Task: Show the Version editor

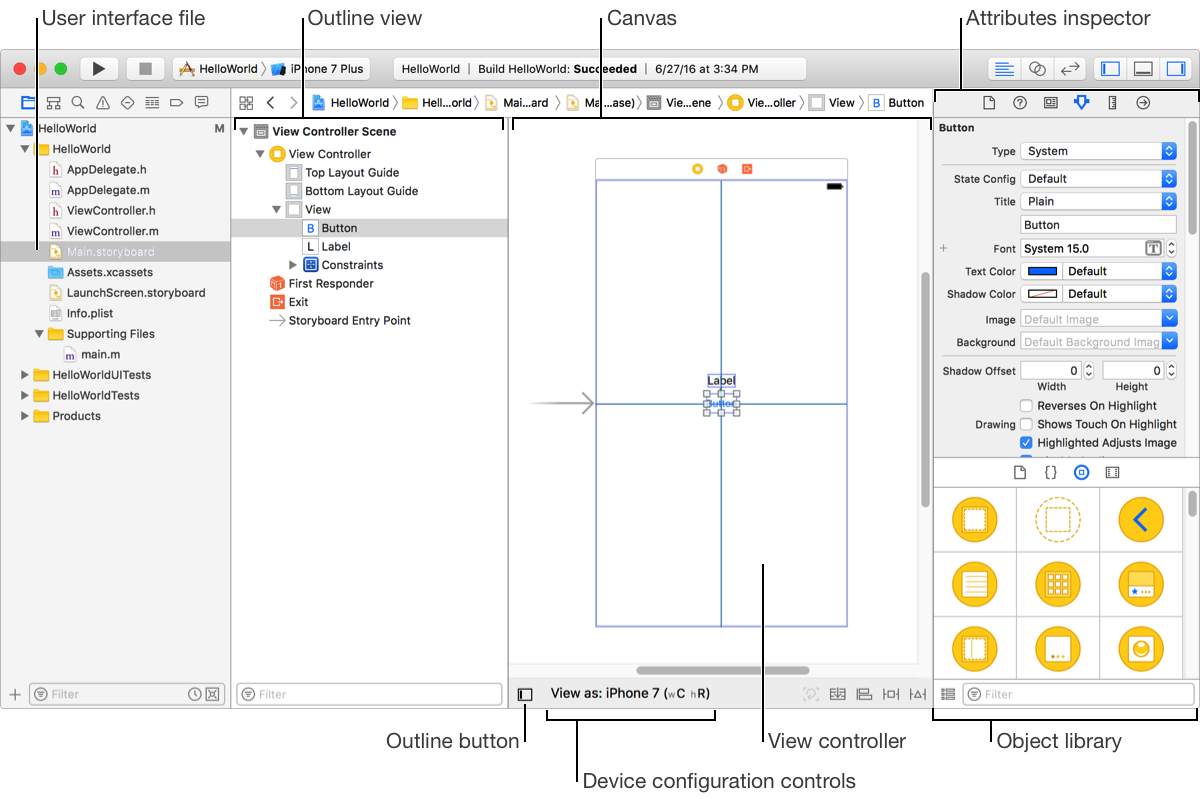Action: 1069,69
